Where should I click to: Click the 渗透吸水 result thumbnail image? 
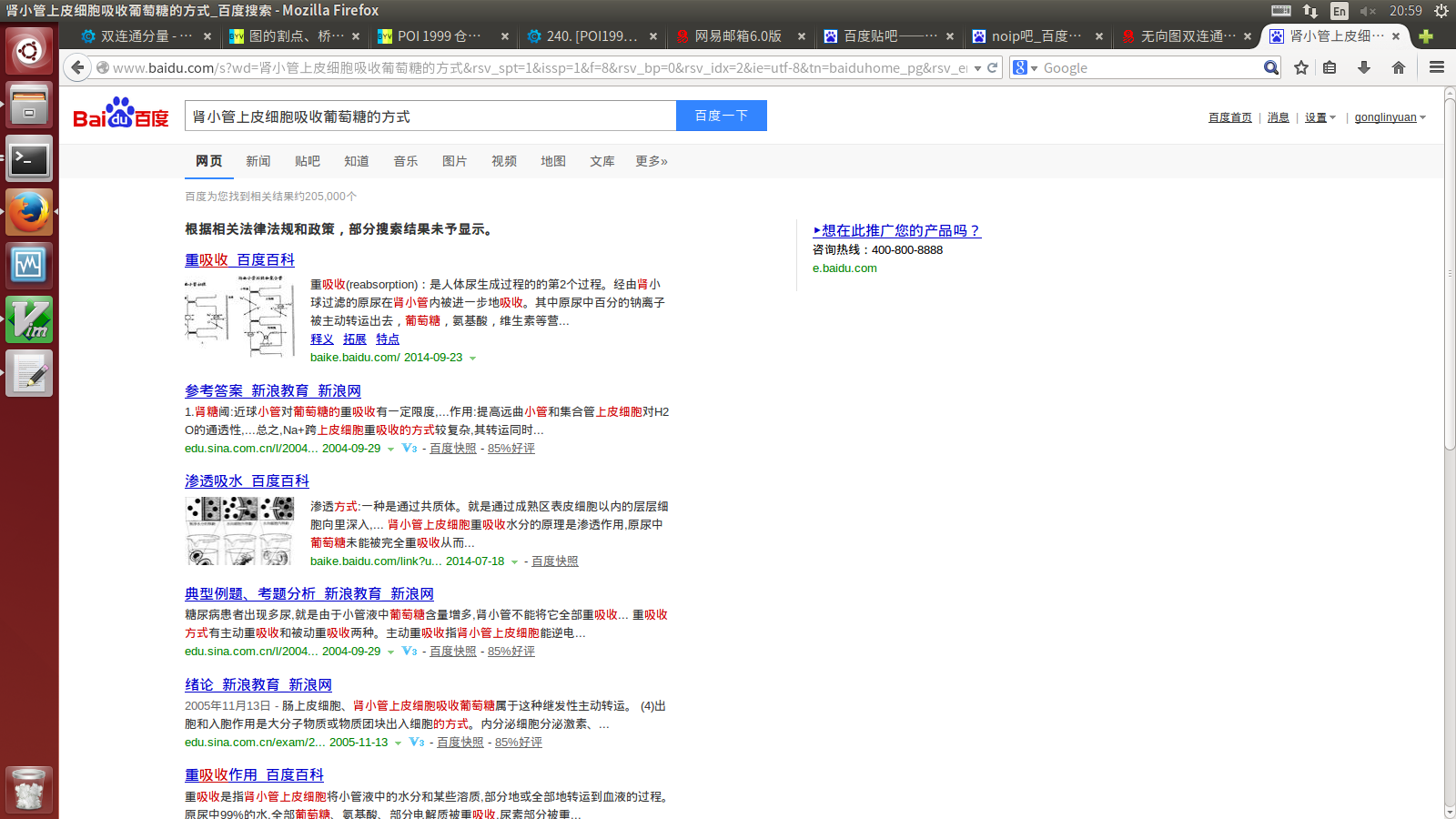pyautogui.click(x=240, y=531)
